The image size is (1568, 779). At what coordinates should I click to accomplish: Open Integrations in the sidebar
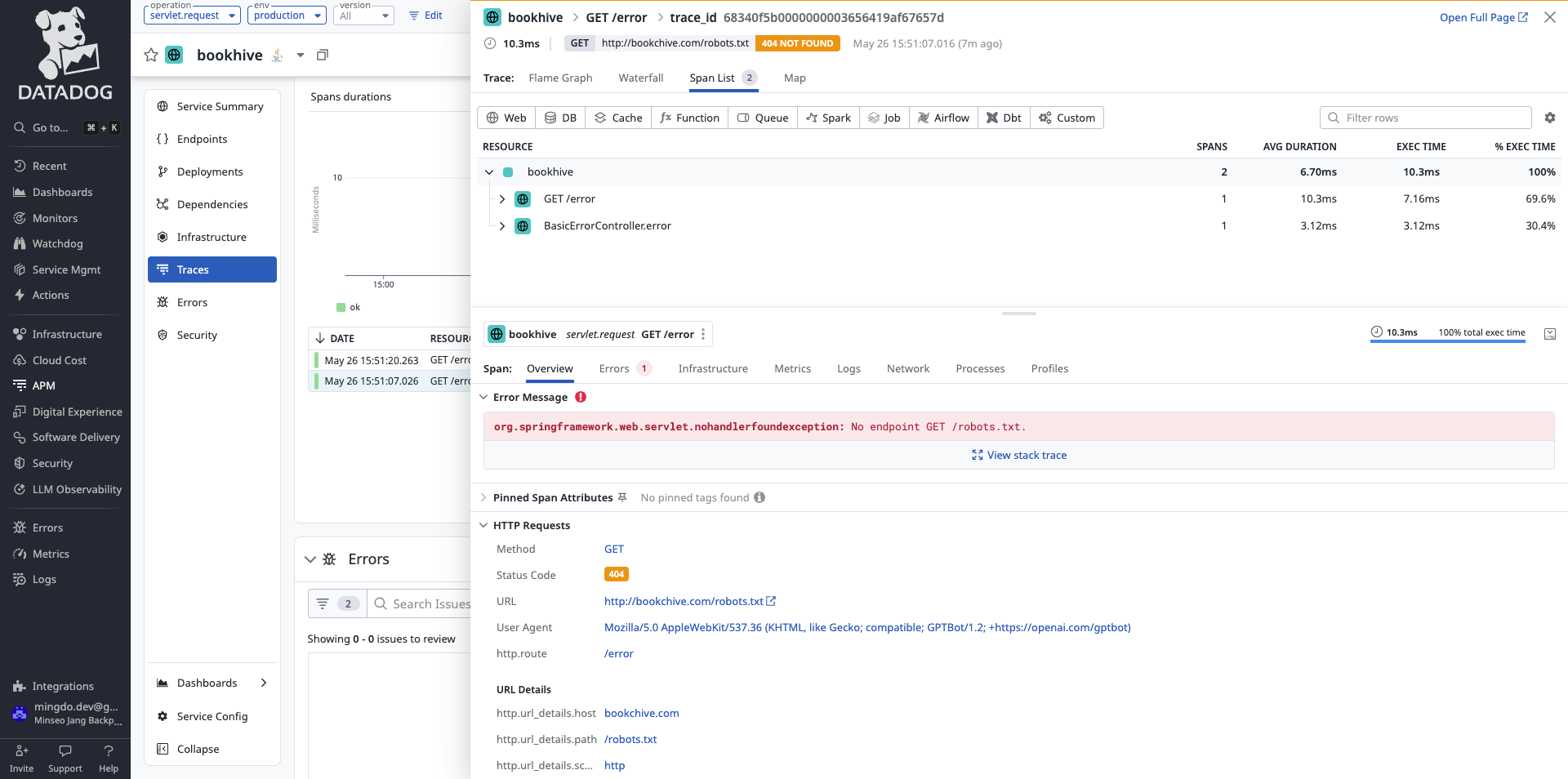63,686
